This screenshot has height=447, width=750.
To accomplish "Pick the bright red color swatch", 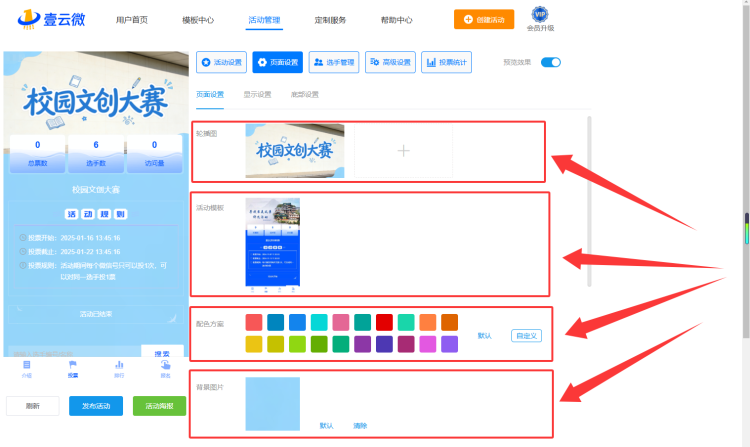I will pyautogui.click(x=384, y=322).
